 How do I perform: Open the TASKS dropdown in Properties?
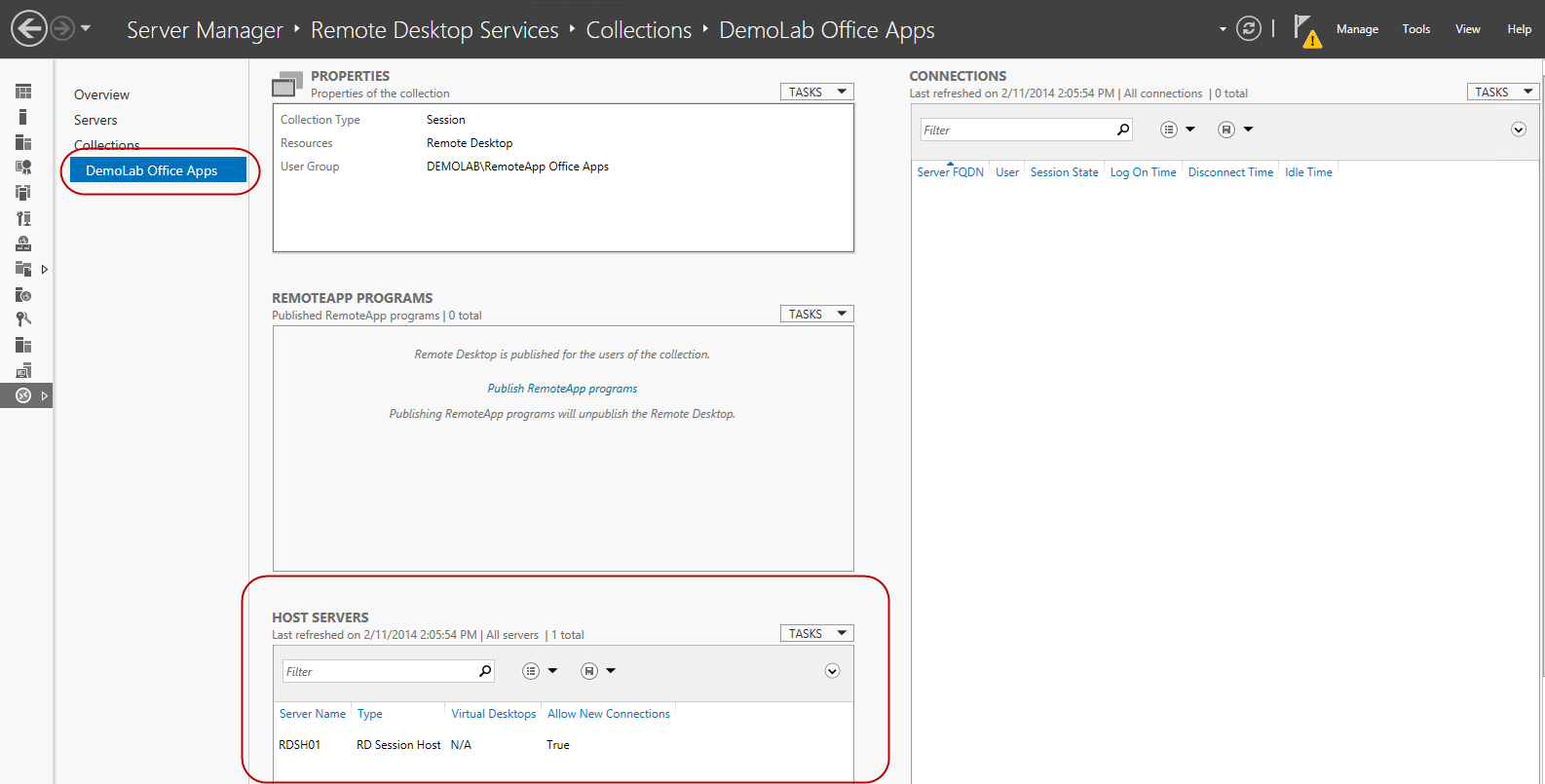click(816, 92)
